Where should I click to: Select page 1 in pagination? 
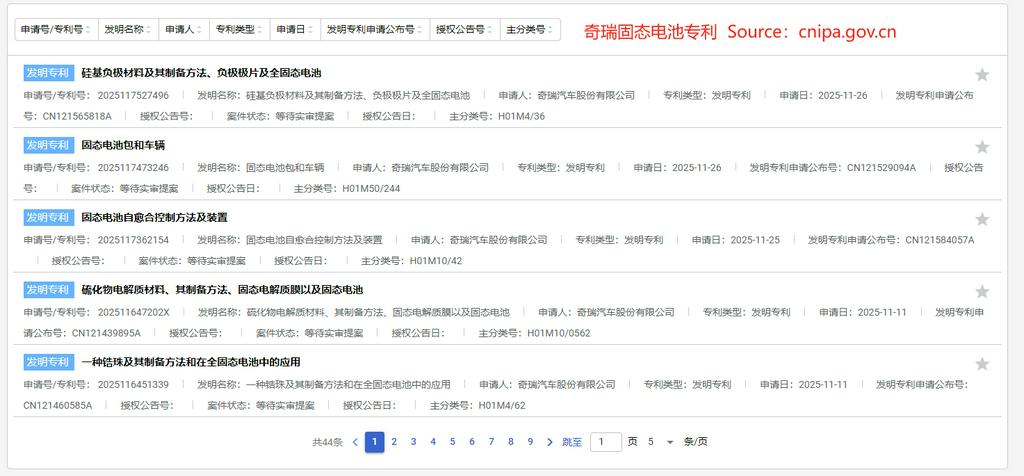[374, 442]
